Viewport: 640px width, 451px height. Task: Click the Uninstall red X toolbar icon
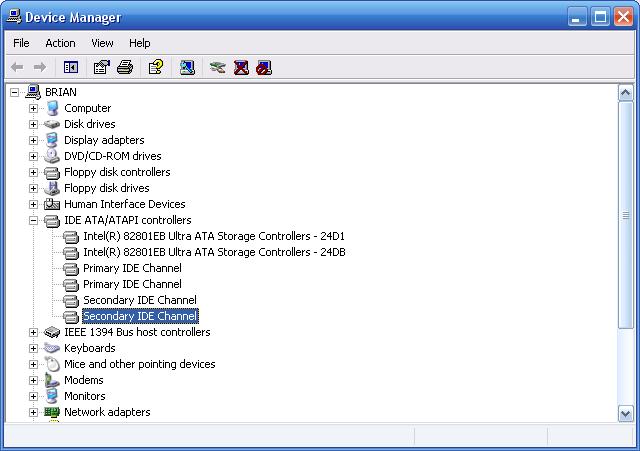(241, 67)
